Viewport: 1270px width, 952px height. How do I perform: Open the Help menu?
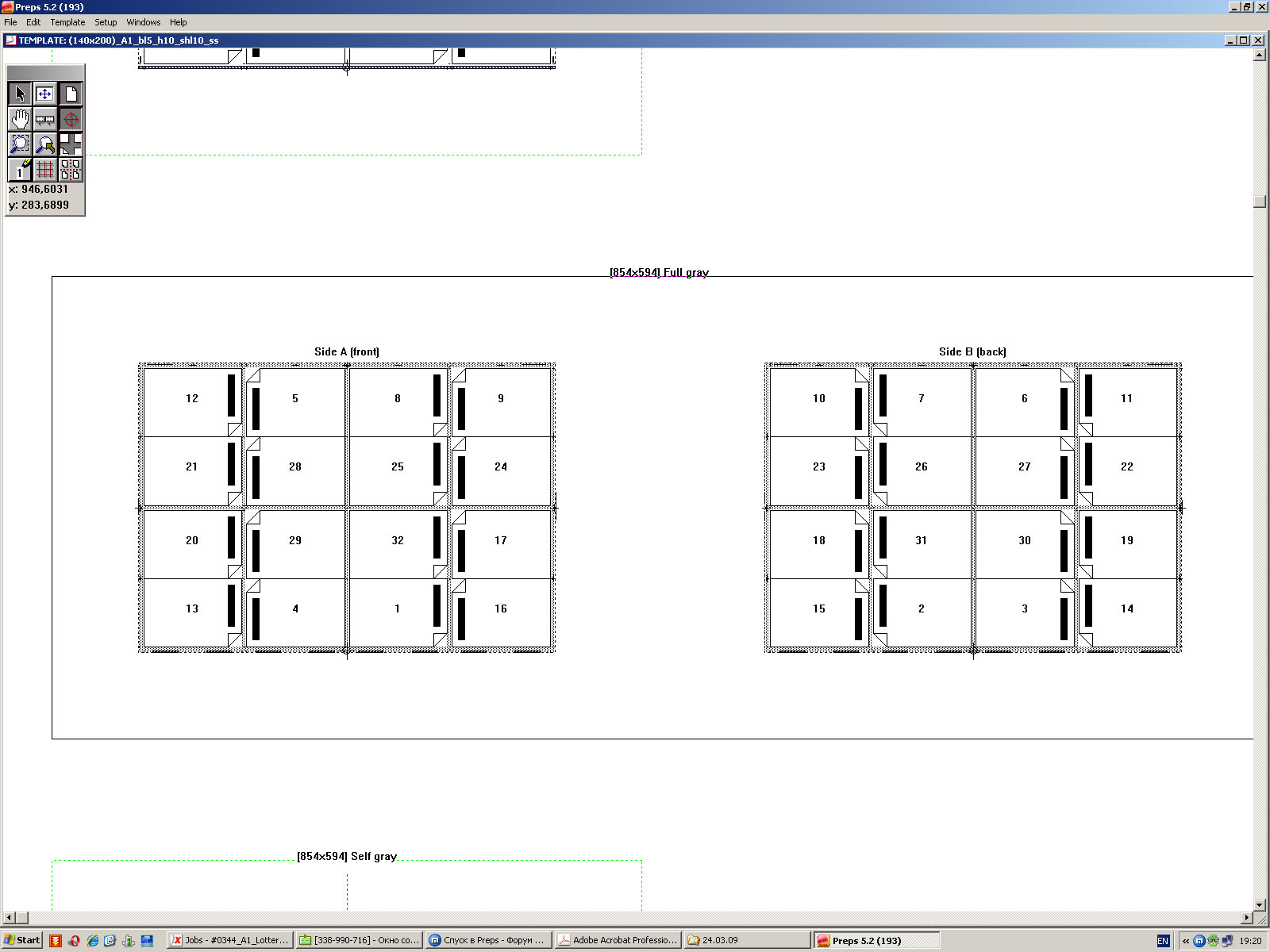(179, 22)
